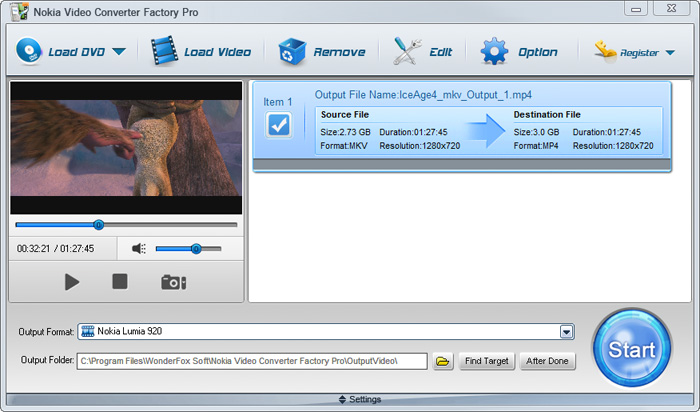Image resolution: width=700 pixels, height=412 pixels.
Task: Mute audio with the speaker icon
Action: [x=139, y=249]
